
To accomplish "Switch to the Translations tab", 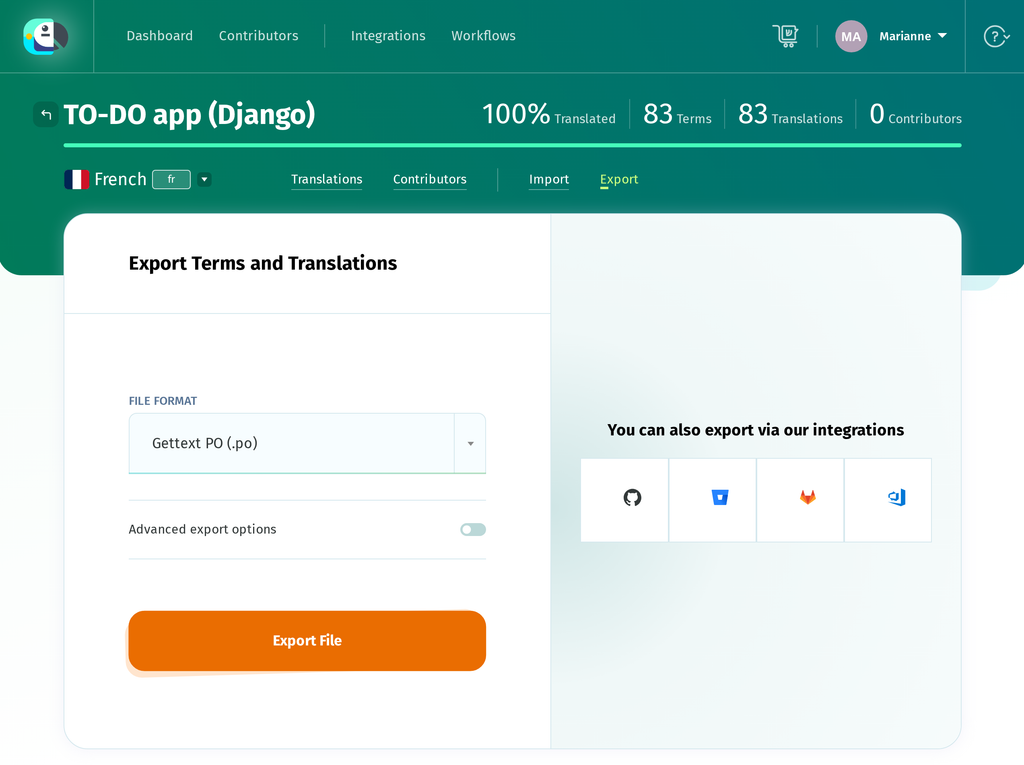I will click(327, 179).
